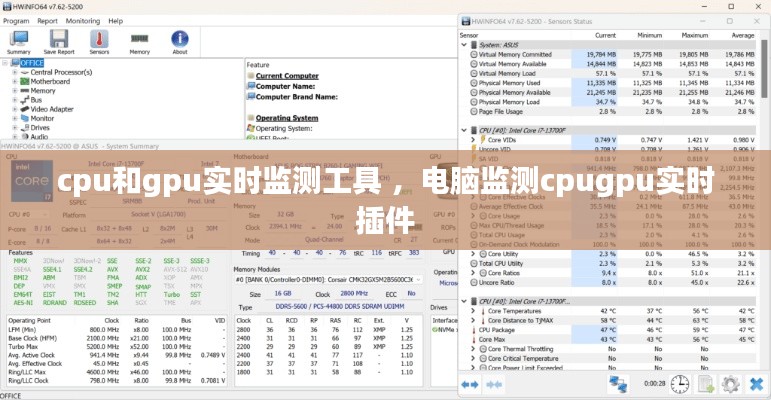
Task: Open Sensors via the thermometer icon
Action: coord(99,39)
